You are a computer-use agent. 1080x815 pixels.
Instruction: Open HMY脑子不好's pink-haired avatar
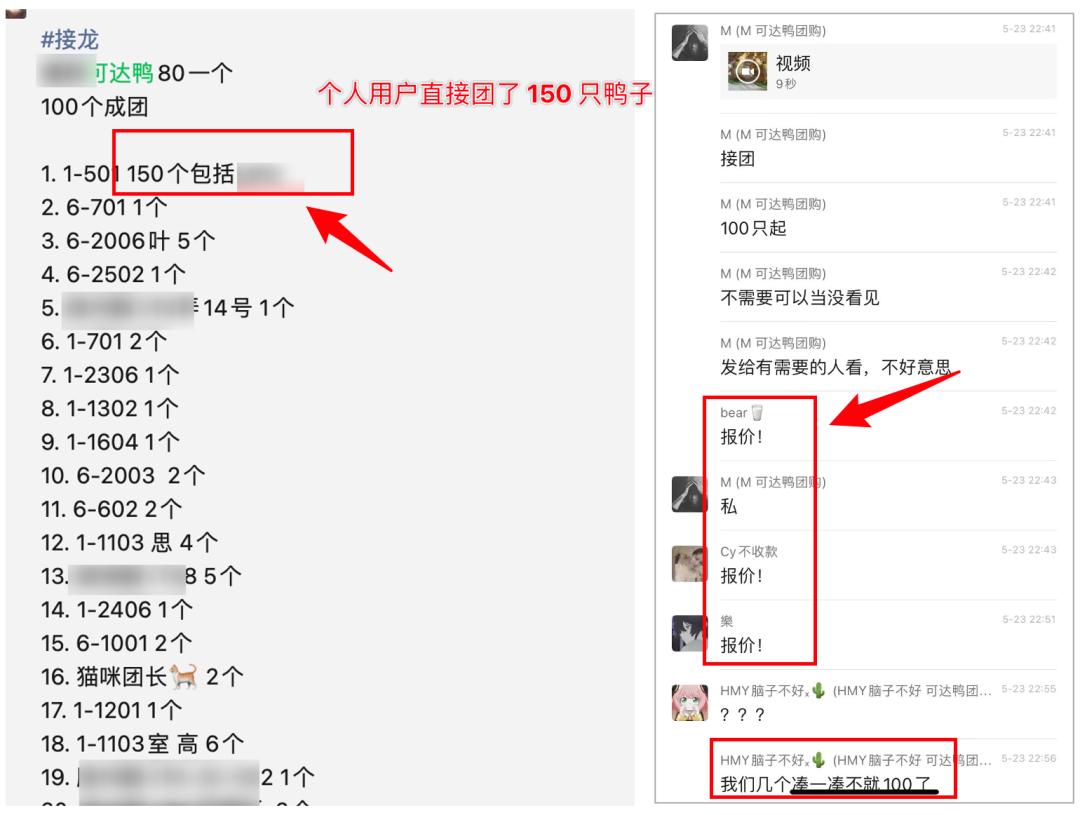tap(689, 703)
